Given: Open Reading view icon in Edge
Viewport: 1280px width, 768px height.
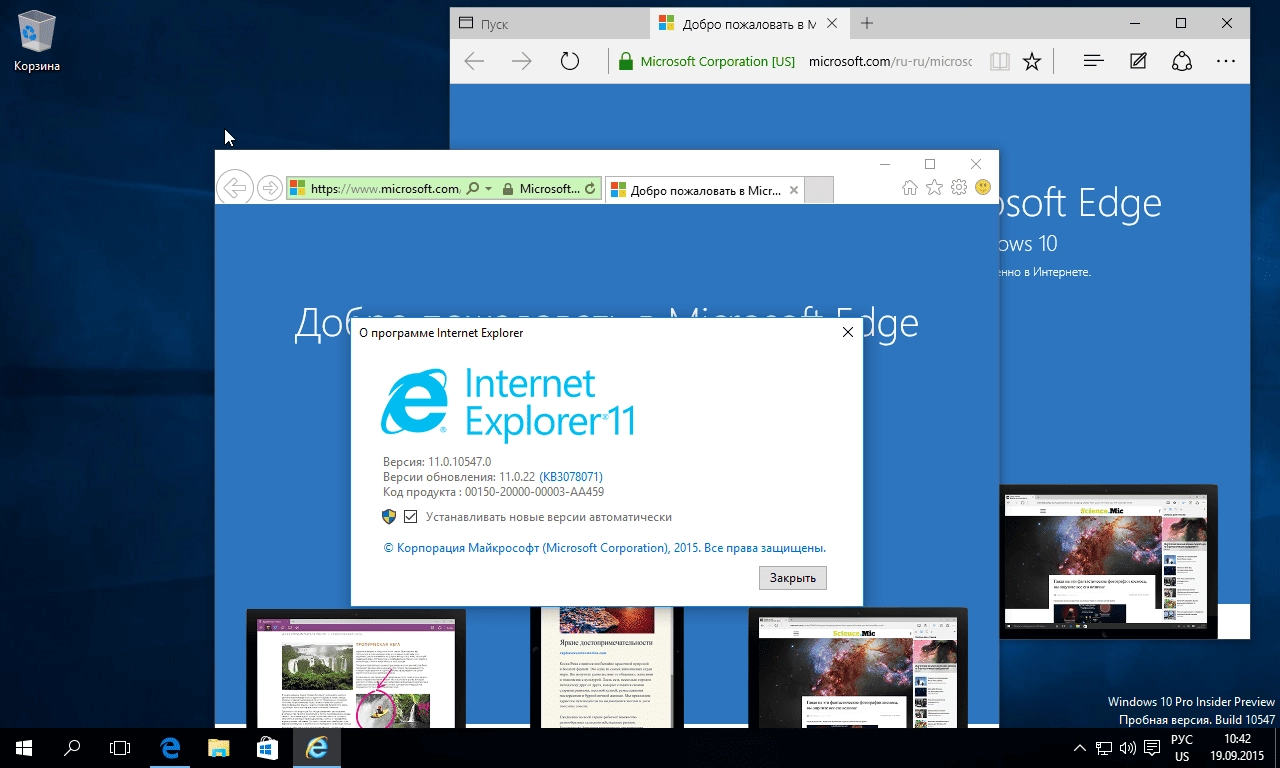Looking at the screenshot, I should (999, 62).
